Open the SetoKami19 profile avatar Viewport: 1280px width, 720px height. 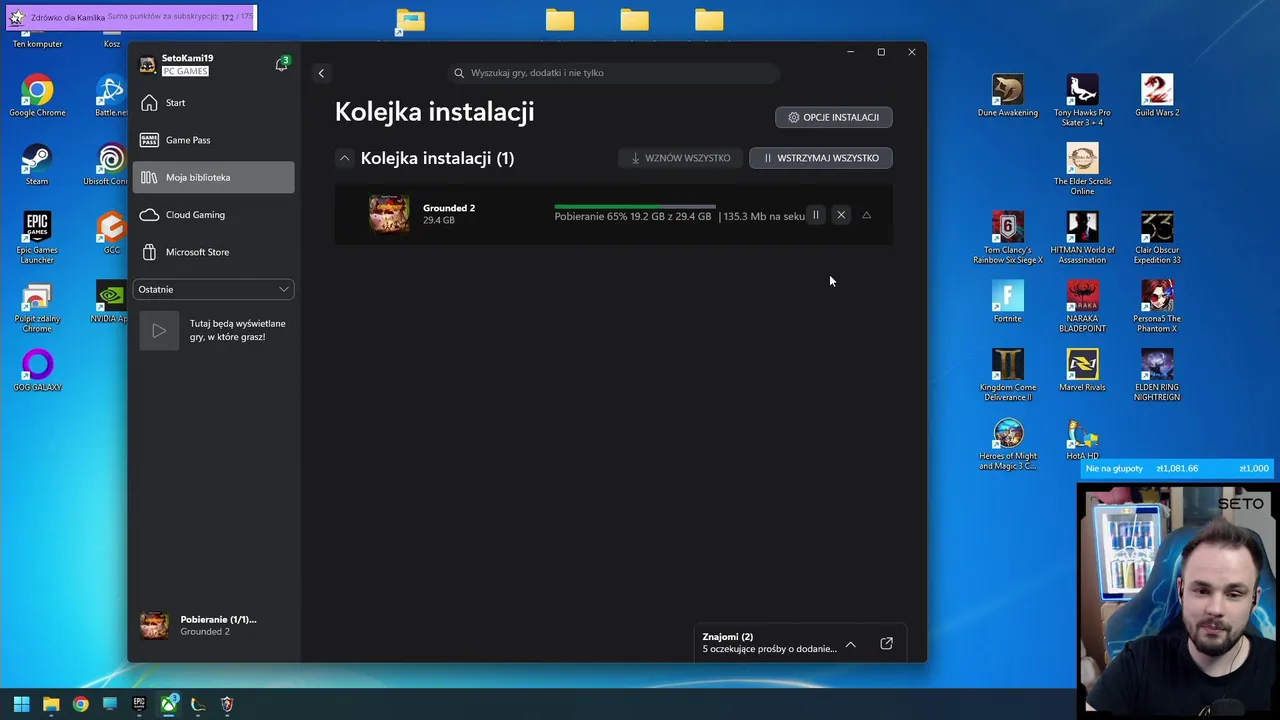click(x=147, y=65)
